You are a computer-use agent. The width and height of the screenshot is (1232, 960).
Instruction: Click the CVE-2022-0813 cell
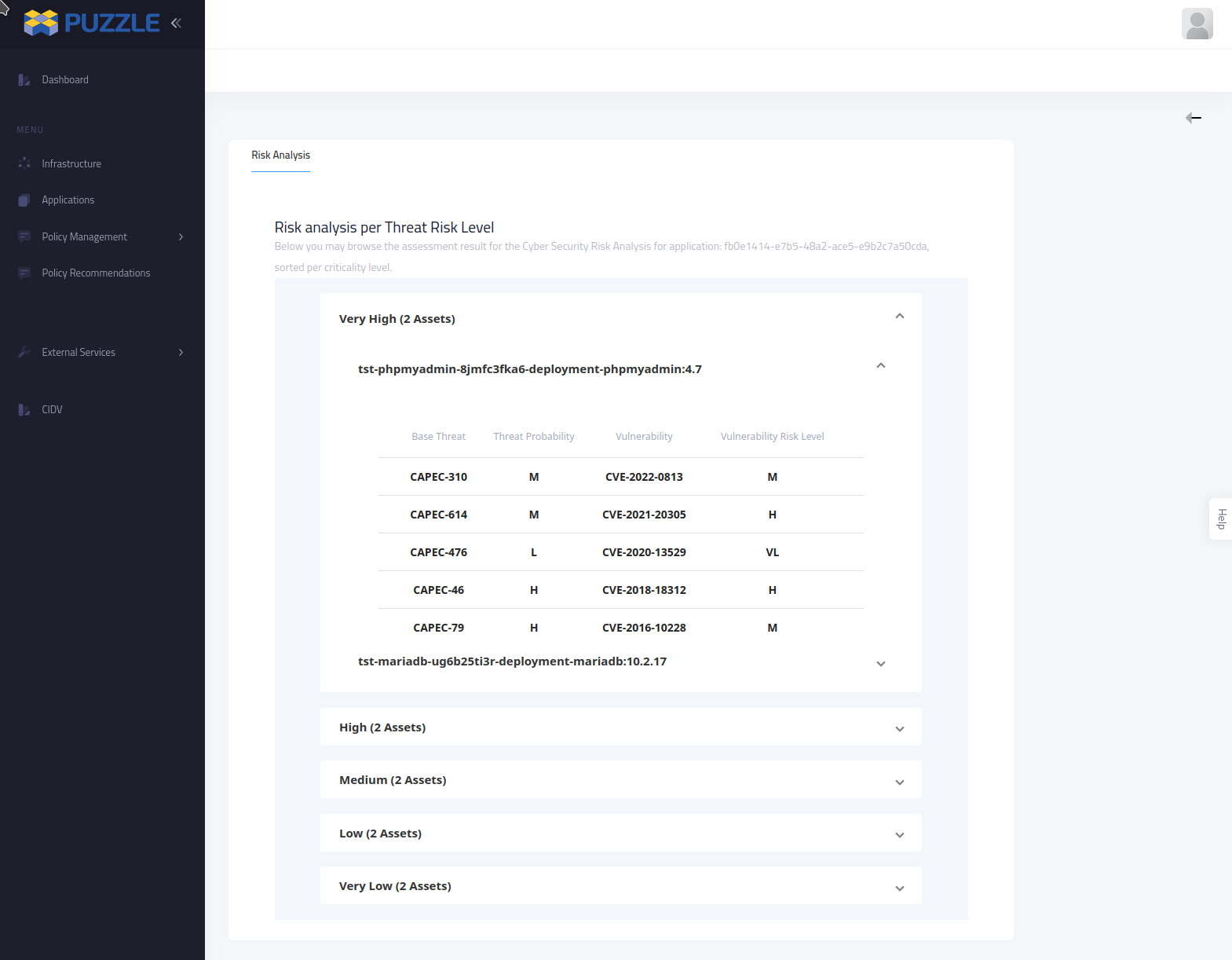coord(644,477)
